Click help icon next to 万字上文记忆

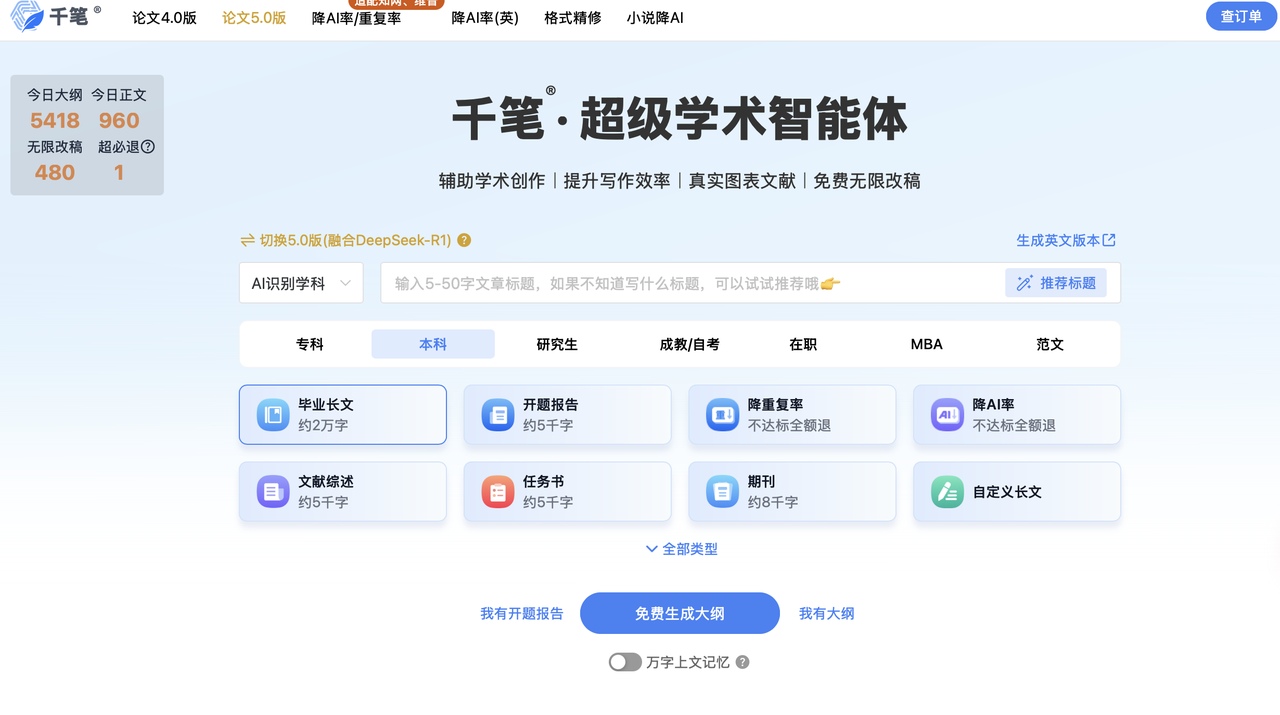point(742,662)
